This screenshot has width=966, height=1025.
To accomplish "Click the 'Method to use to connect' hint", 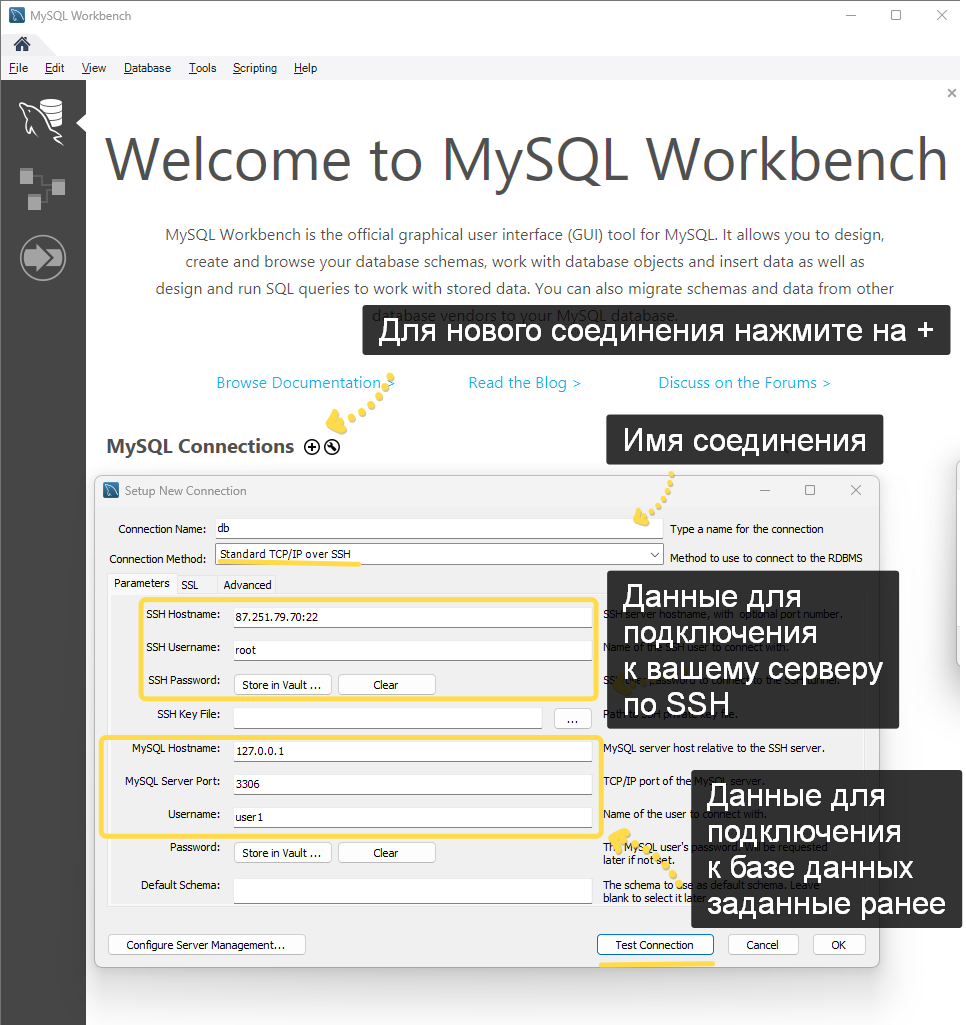I will (766, 558).
